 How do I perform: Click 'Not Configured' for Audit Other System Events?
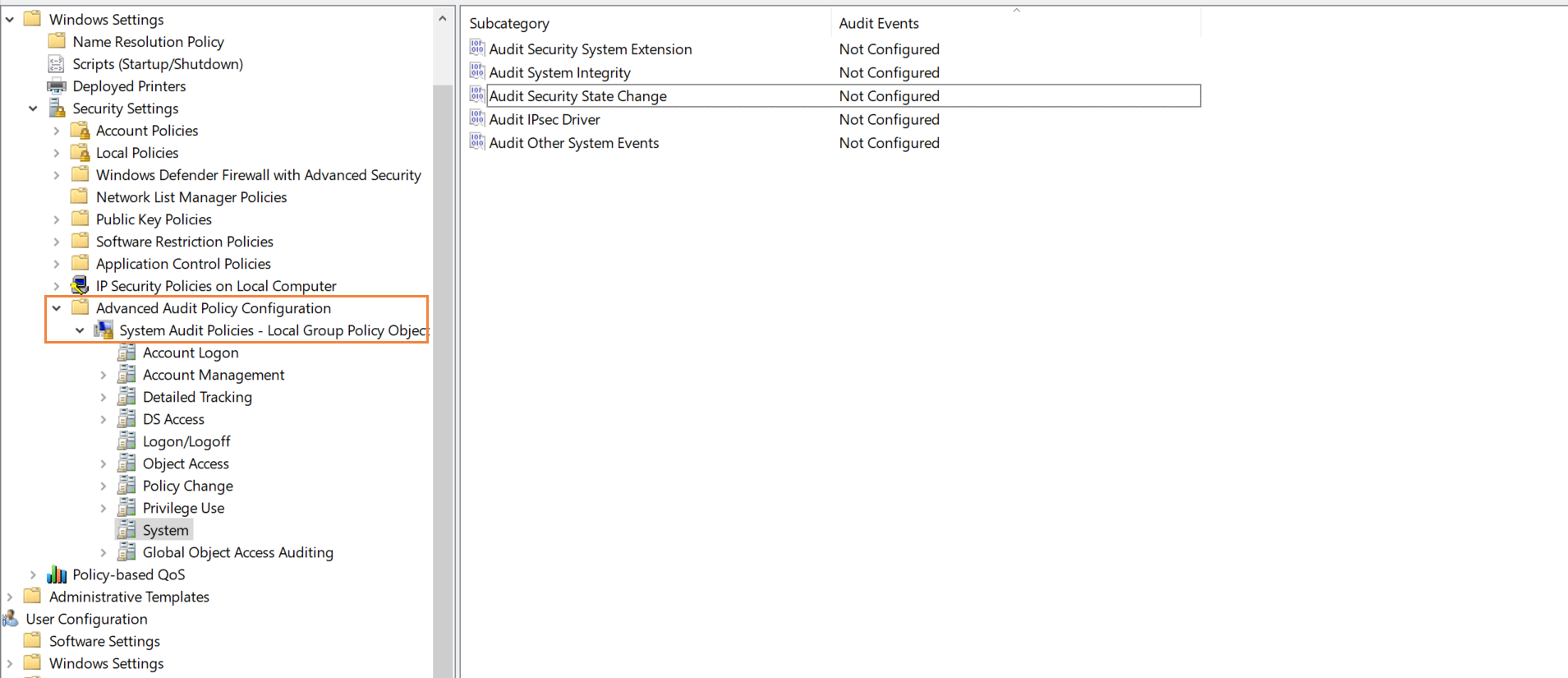click(889, 142)
